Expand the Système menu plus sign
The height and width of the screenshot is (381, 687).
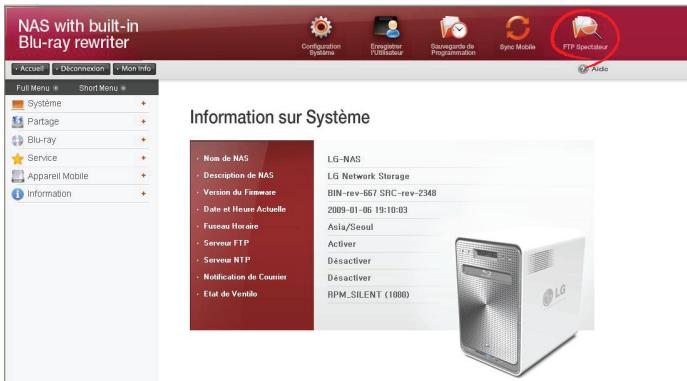pos(143,103)
